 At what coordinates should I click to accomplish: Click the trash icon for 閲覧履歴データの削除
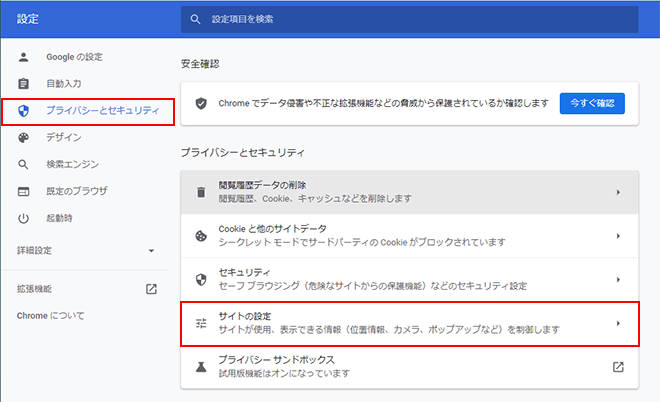coord(200,192)
